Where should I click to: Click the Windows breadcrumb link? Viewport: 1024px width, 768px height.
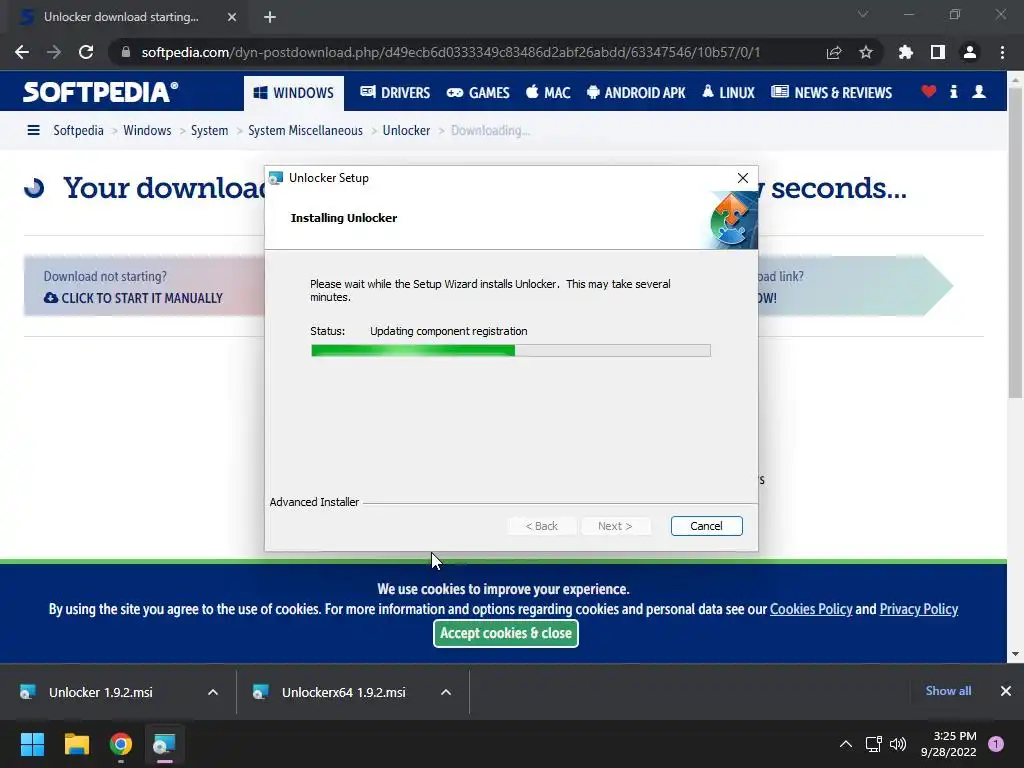(147, 130)
